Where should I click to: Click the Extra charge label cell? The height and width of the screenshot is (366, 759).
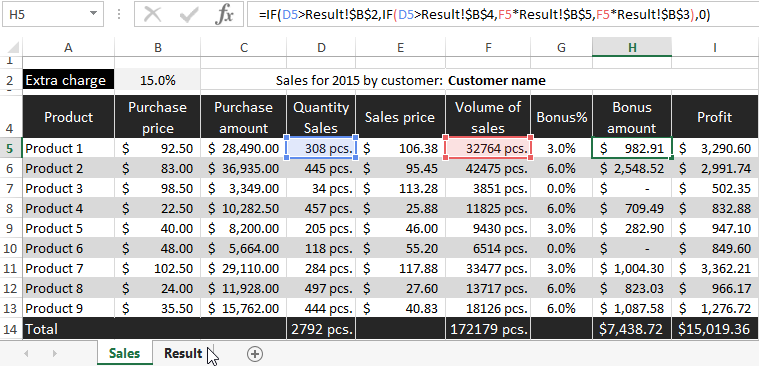(x=68, y=80)
